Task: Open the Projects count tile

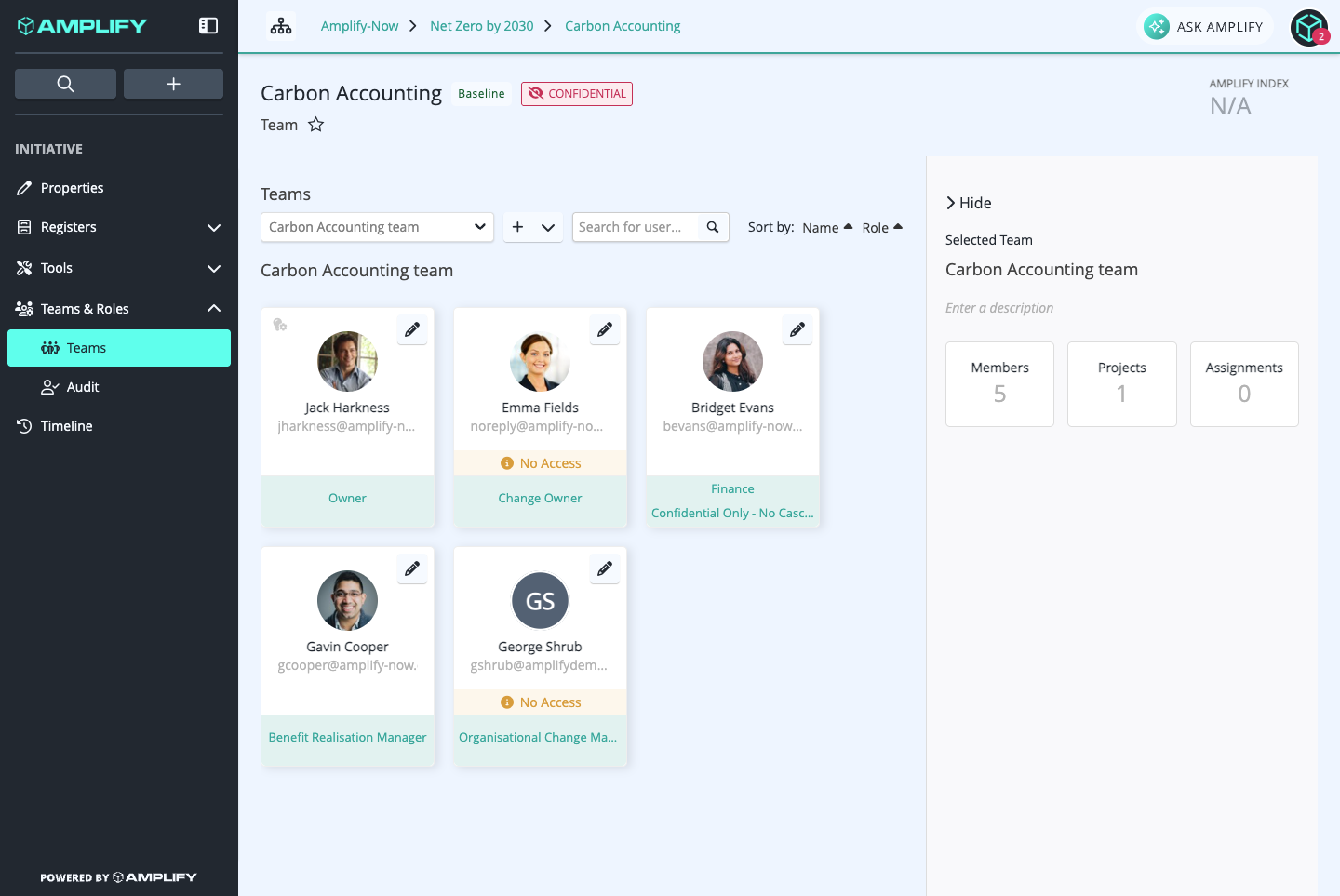Action: [x=1122, y=384]
